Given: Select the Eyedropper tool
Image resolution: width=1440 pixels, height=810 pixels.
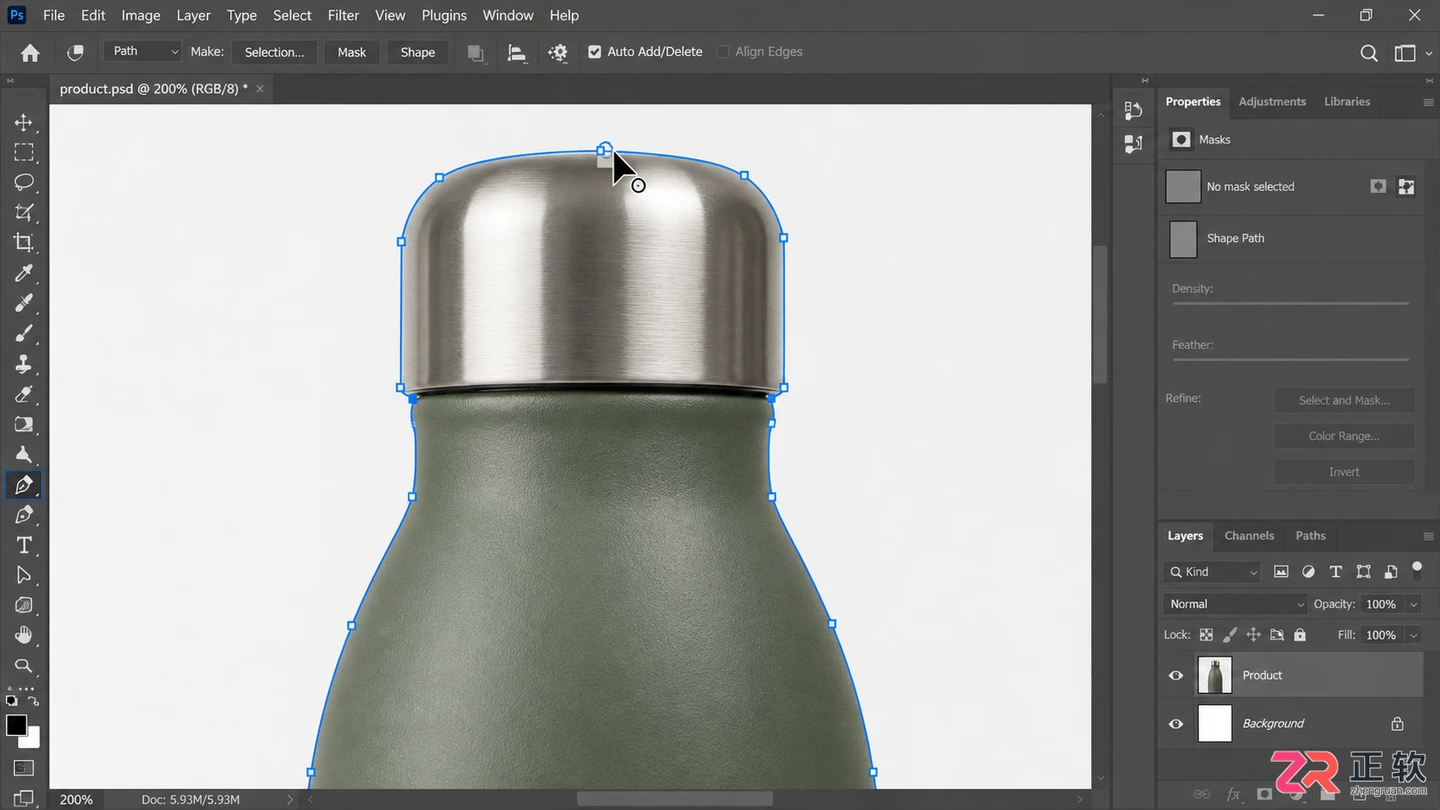Looking at the screenshot, I should coord(23,273).
